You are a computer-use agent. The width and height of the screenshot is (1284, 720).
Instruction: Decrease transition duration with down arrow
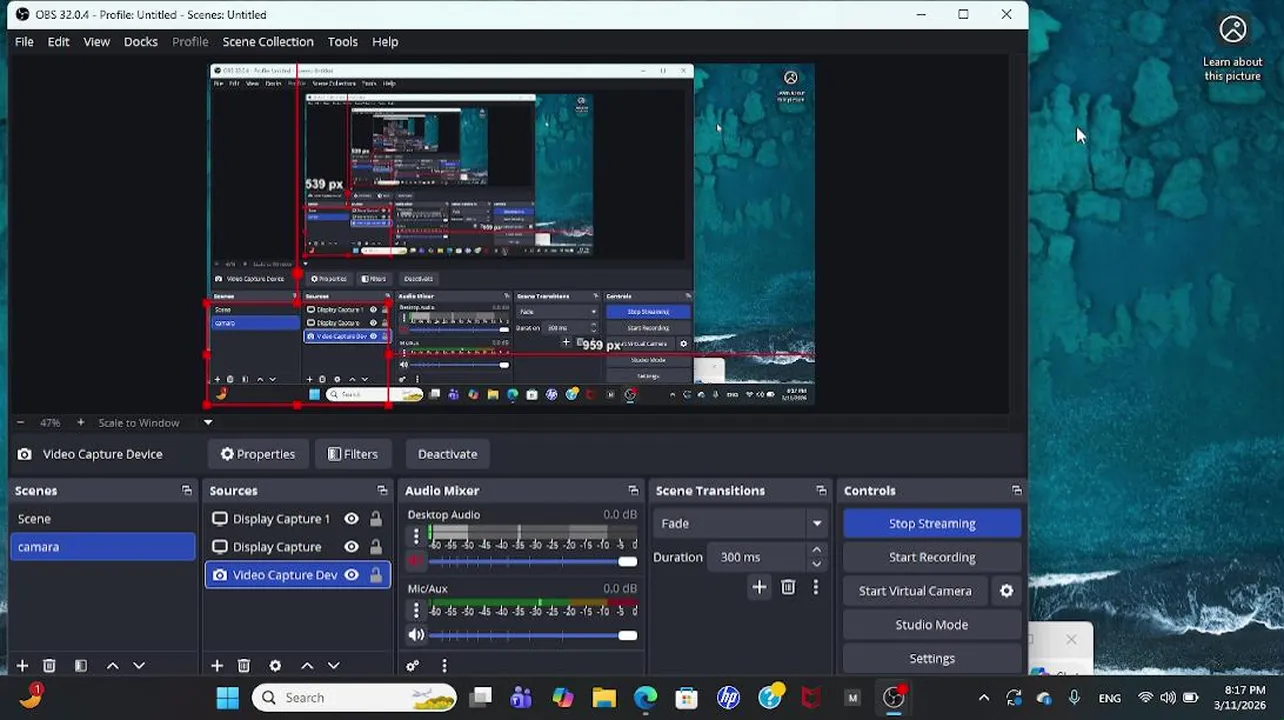(816, 563)
